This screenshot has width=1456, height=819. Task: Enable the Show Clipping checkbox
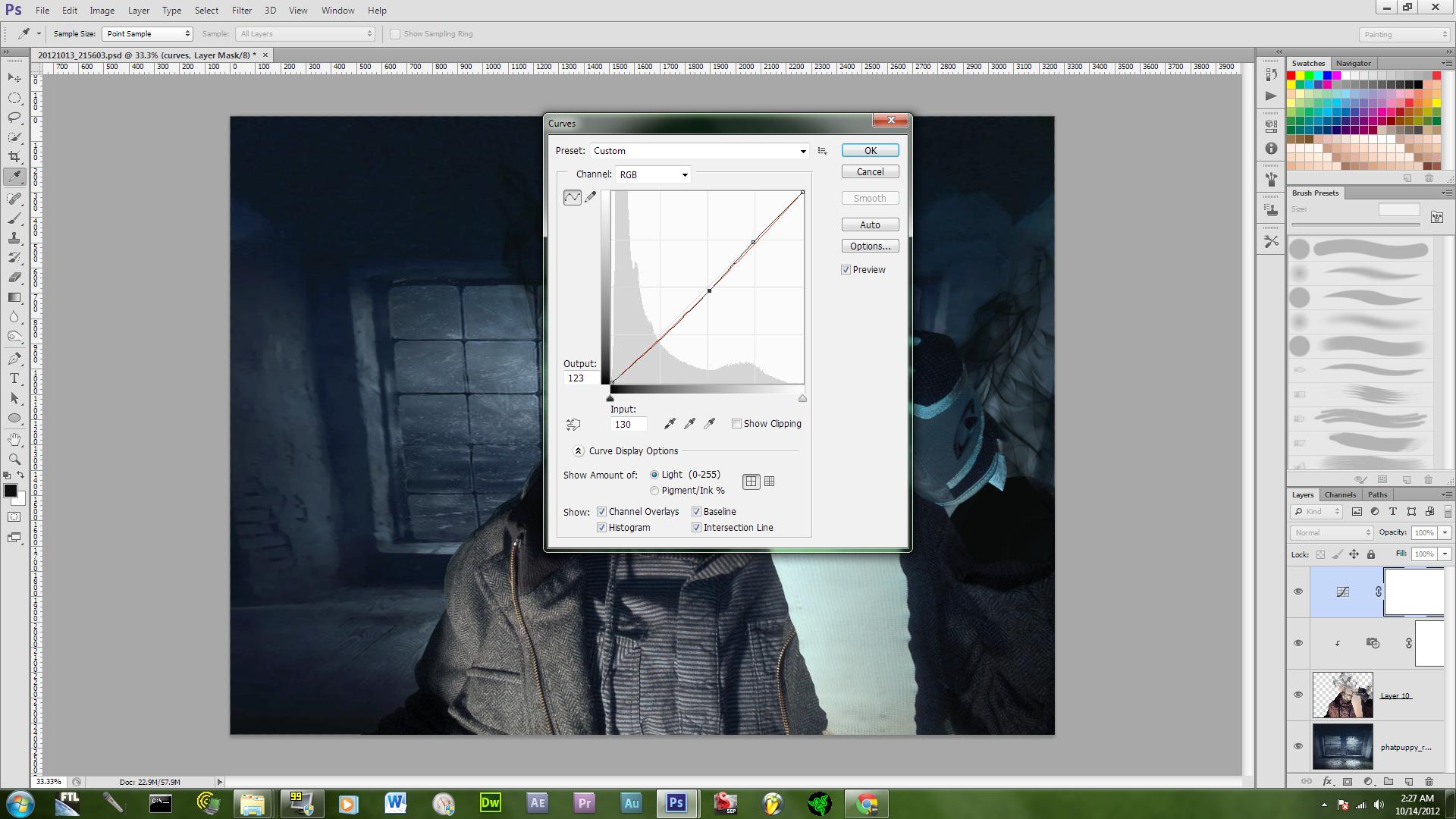point(736,424)
